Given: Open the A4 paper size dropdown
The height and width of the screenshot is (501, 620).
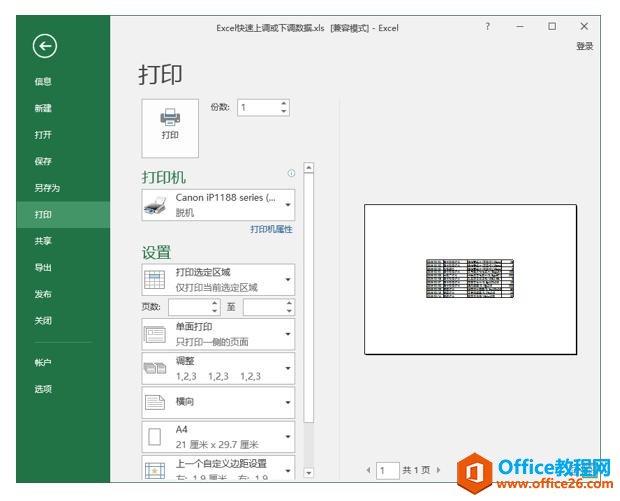Looking at the screenshot, I should 218,437.
